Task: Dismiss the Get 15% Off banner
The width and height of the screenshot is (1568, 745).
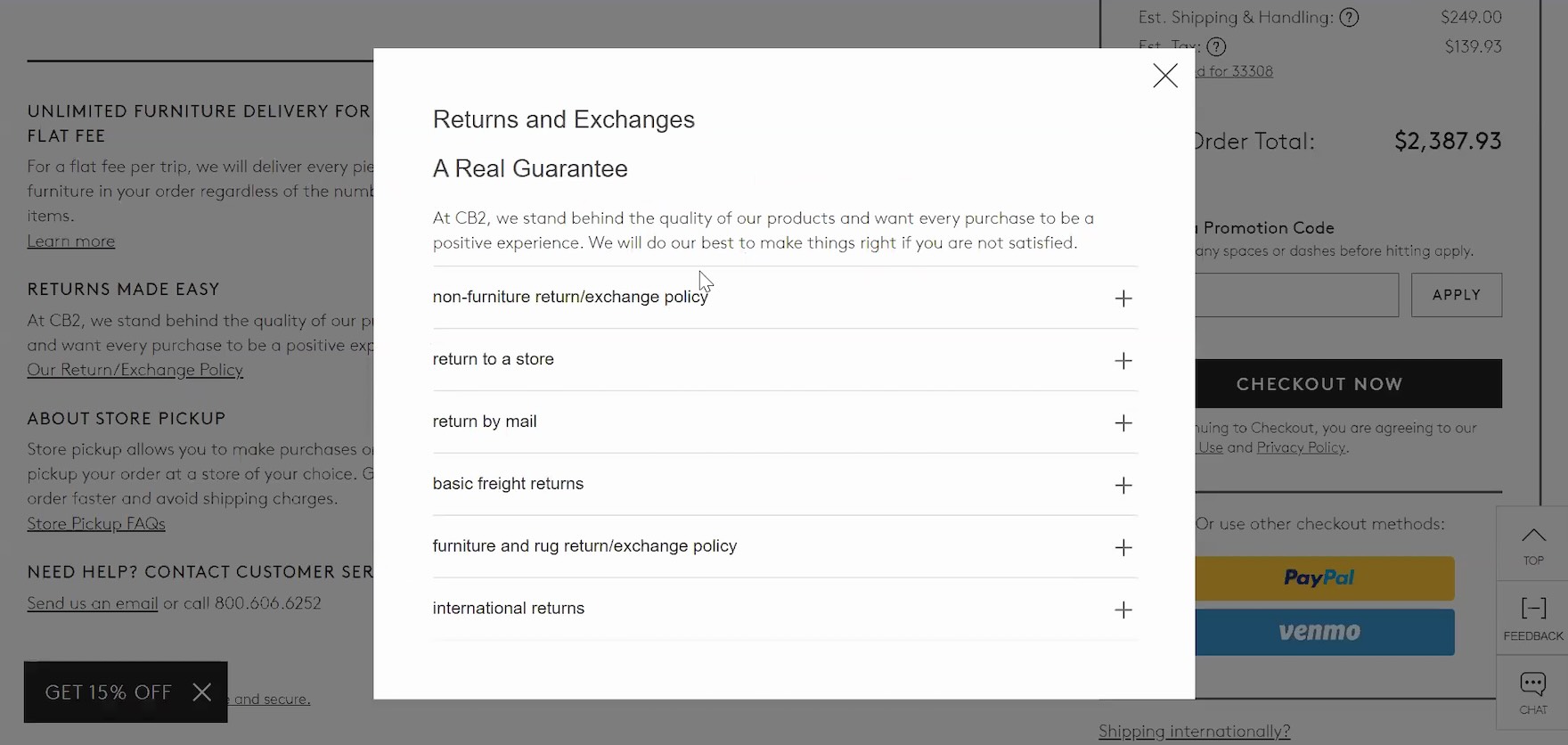Action: 202,692
